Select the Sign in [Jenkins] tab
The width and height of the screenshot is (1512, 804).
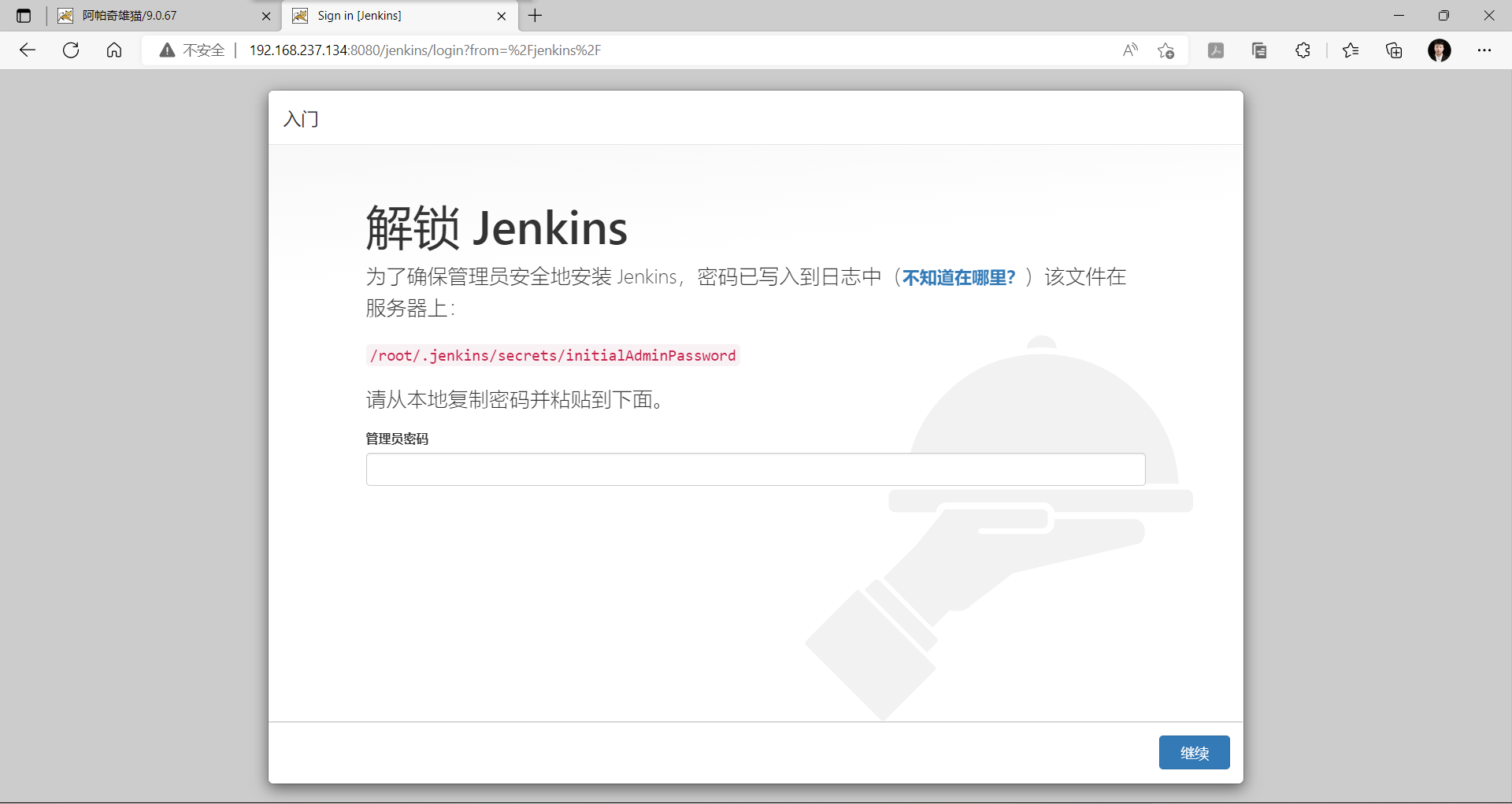coord(400,16)
